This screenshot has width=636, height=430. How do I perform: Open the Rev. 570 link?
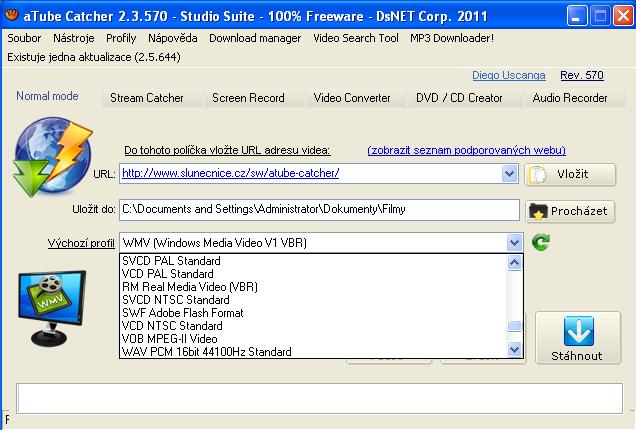(x=582, y=75)
